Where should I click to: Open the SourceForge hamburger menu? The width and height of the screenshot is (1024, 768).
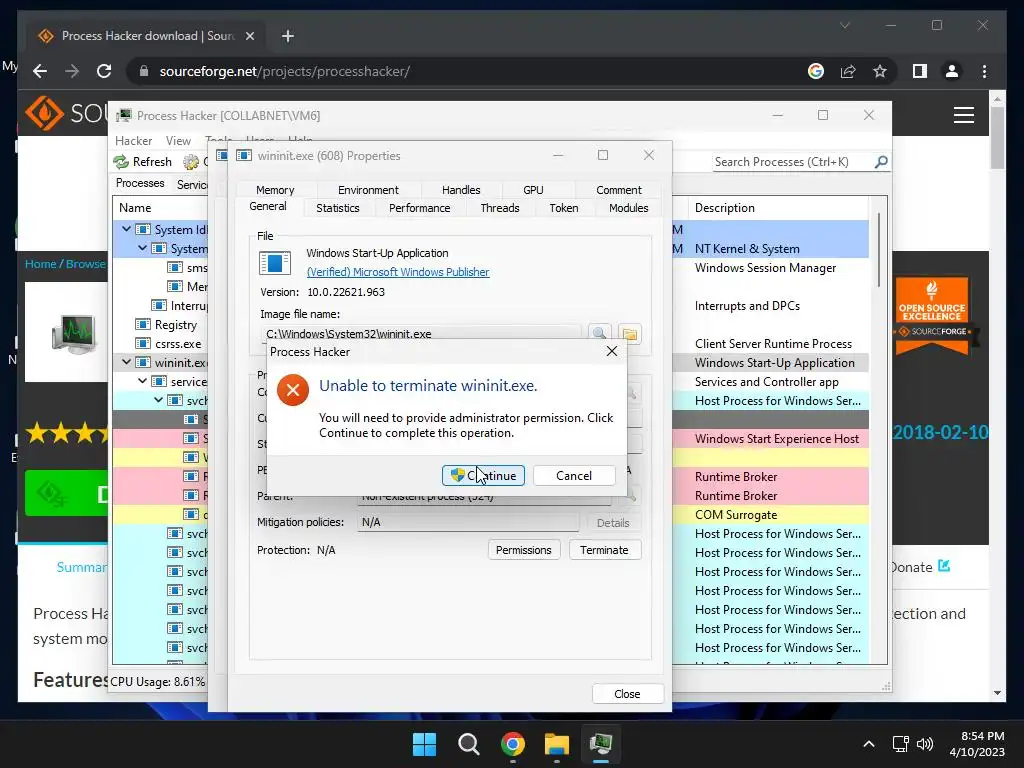click(964, 115)
